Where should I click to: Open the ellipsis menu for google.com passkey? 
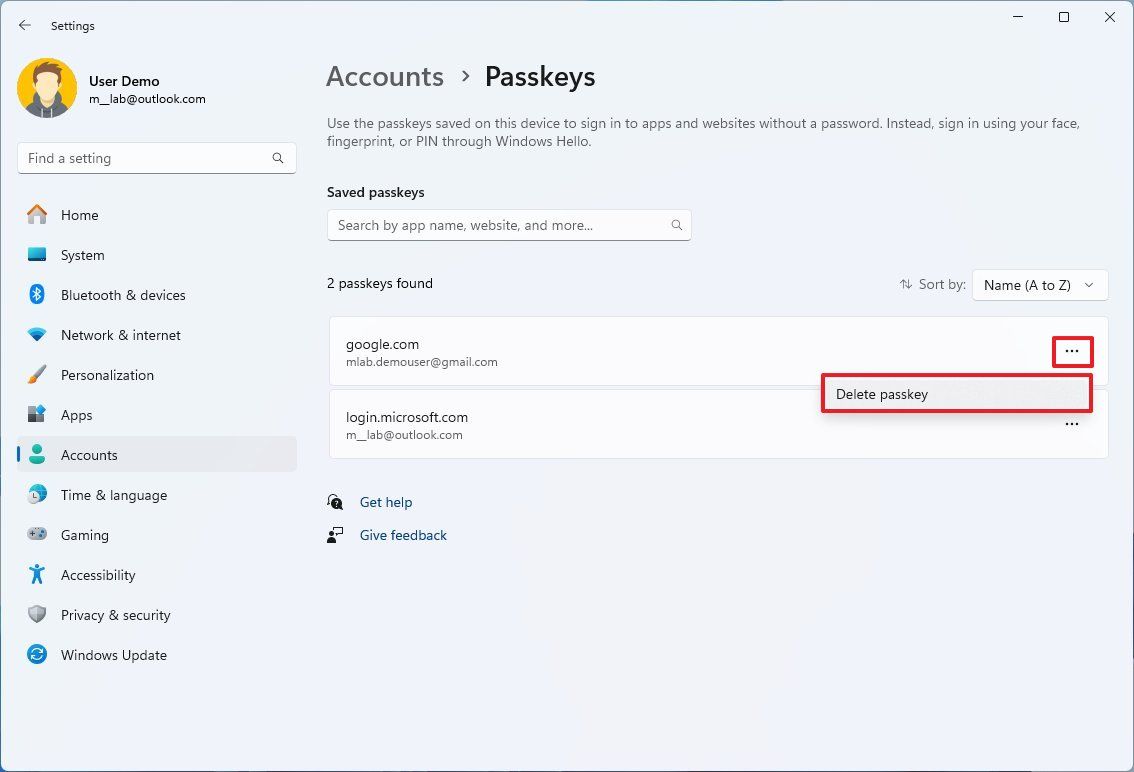[x=1072, y=351]
